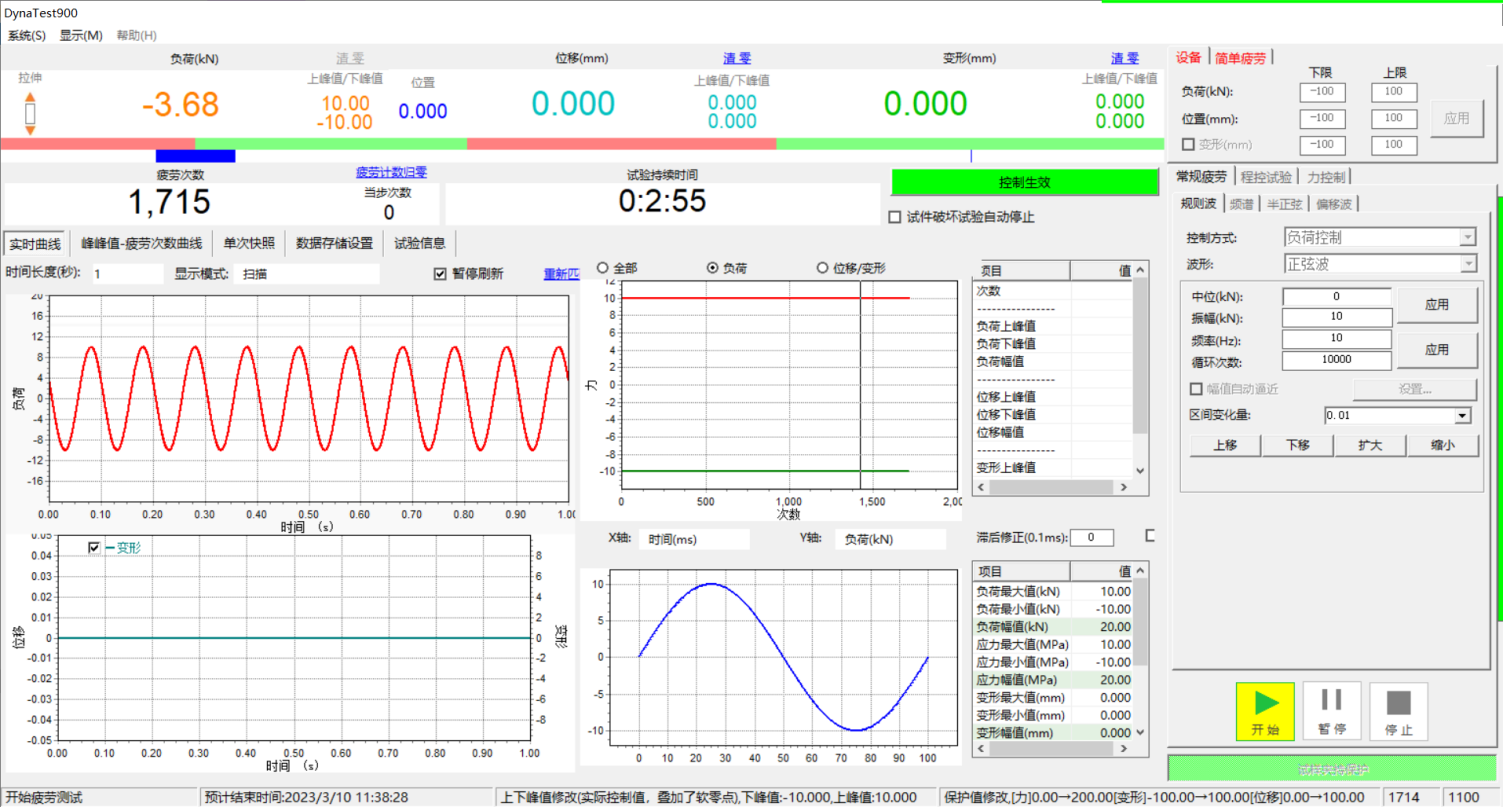The image size is (1503, 807).
Task: Open the 区间变化量 dropdown
Action: coord(1462,416)
